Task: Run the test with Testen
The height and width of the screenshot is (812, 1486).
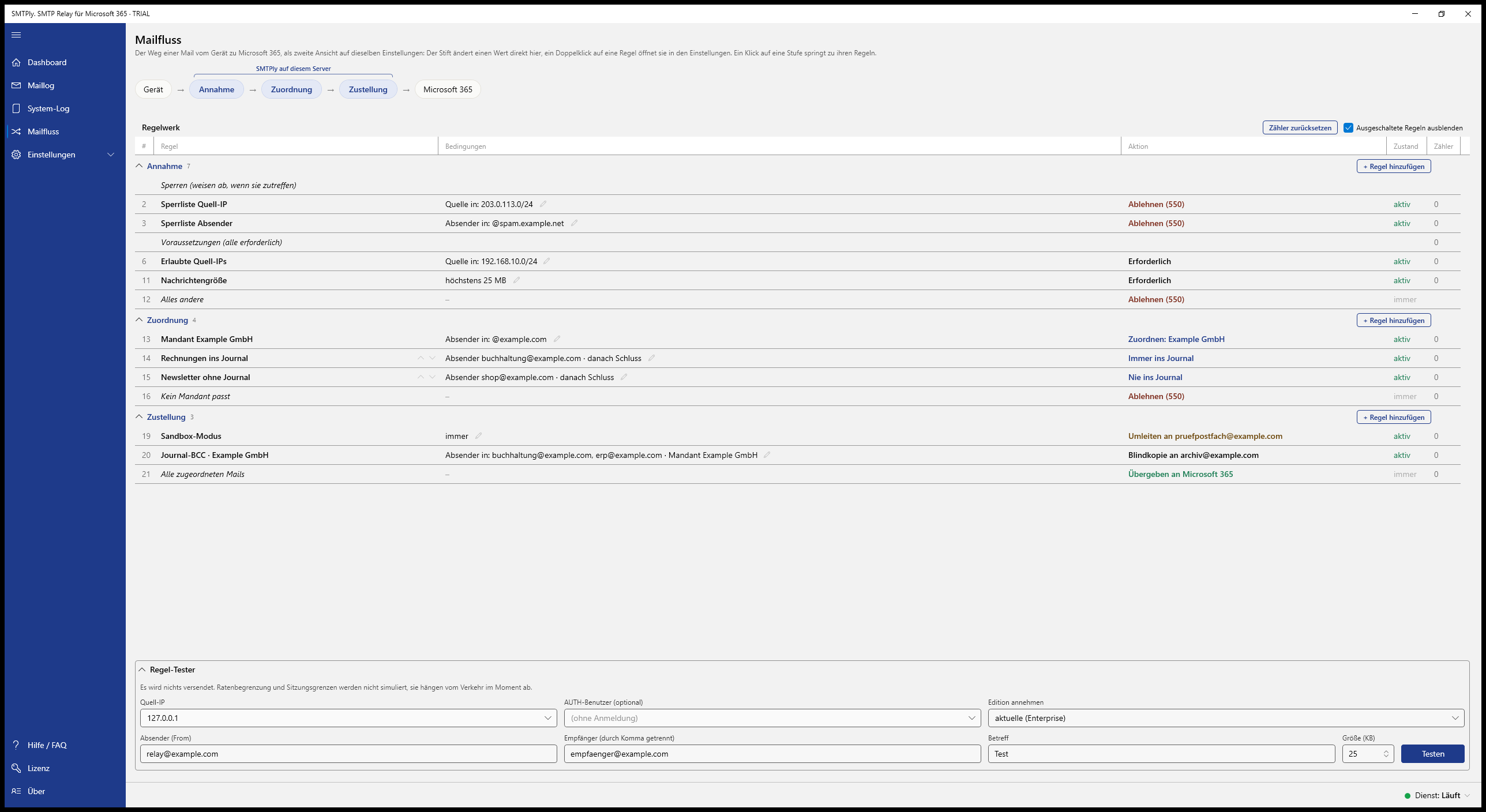Action: pyautogui.click(x=1433, y=754)
